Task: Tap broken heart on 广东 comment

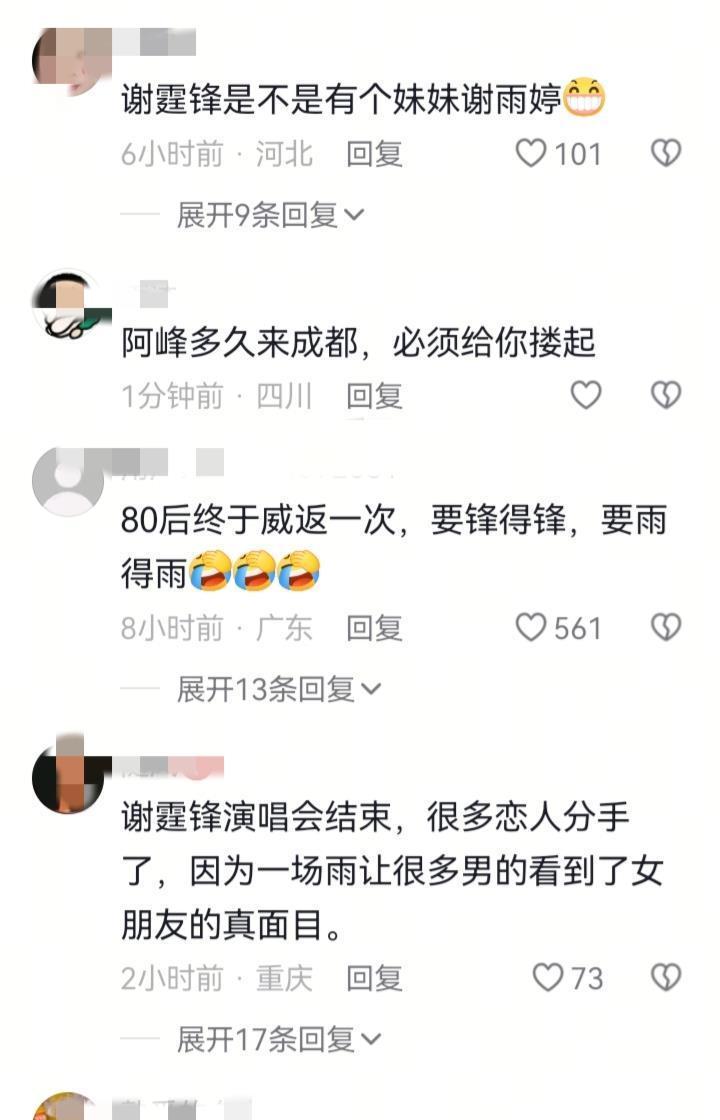Action: click(666, 628)
